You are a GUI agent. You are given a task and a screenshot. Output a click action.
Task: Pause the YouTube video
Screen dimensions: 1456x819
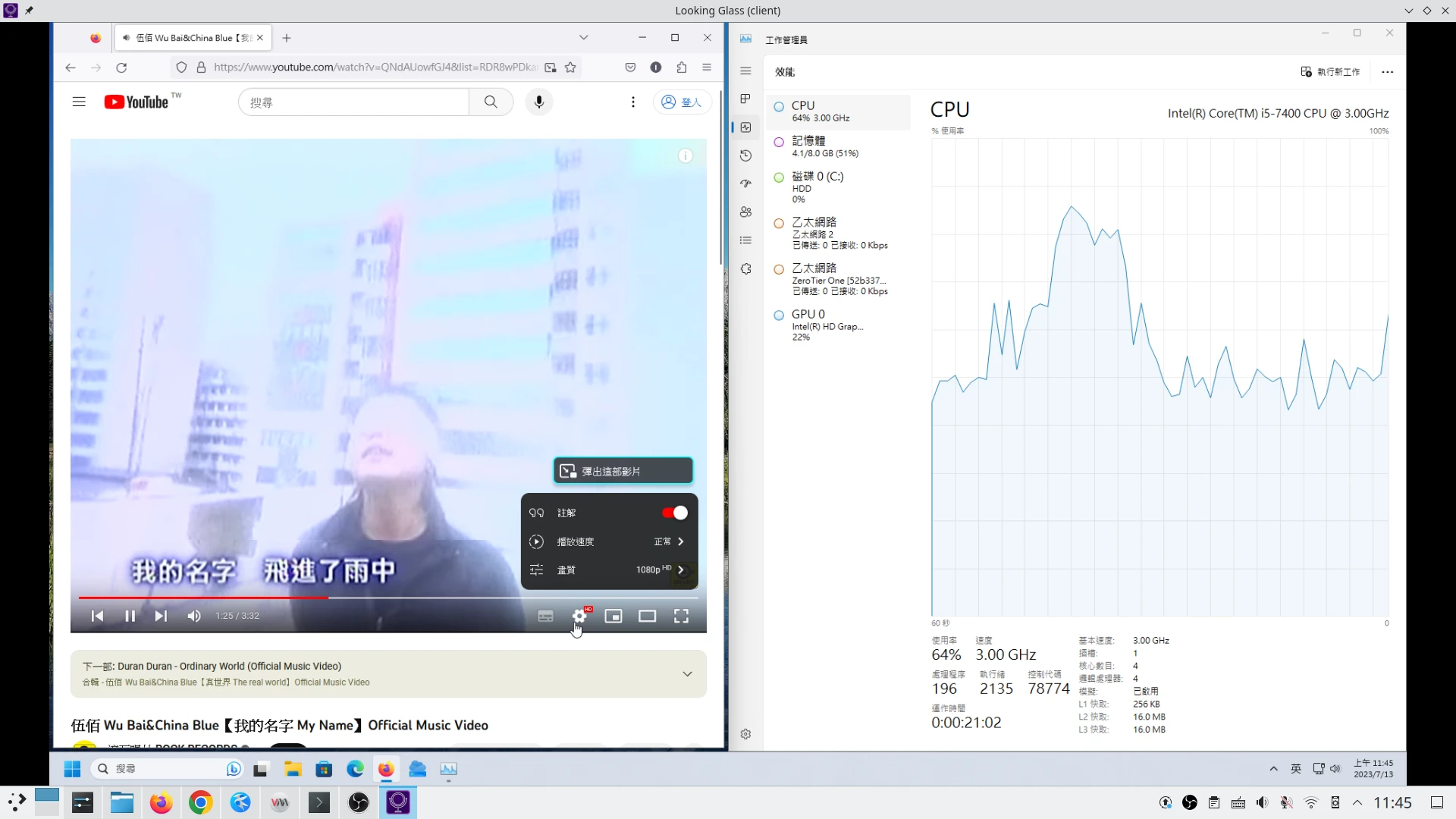pos(130,616)
